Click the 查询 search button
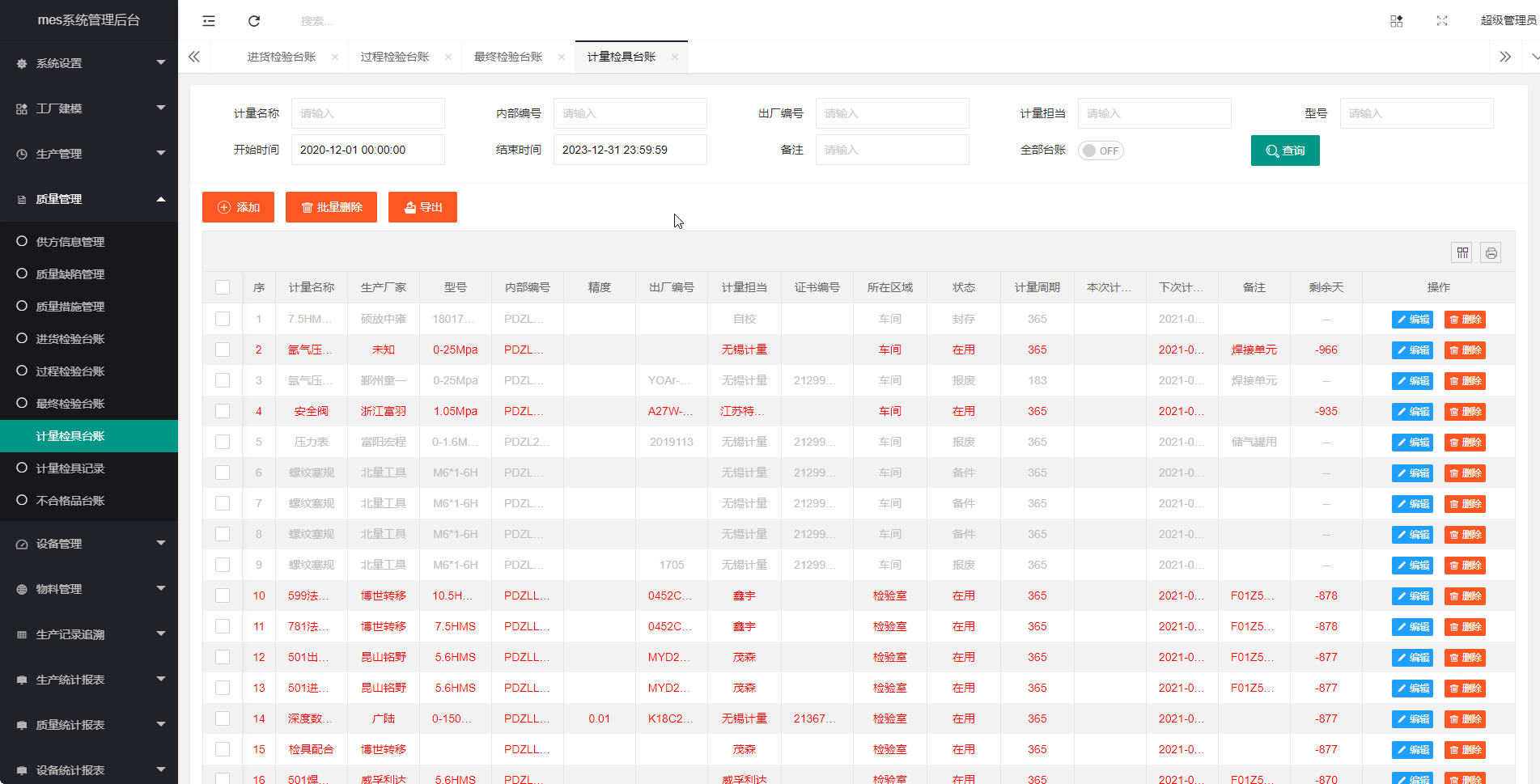Screen dimensions: 1540x784 1285,150
